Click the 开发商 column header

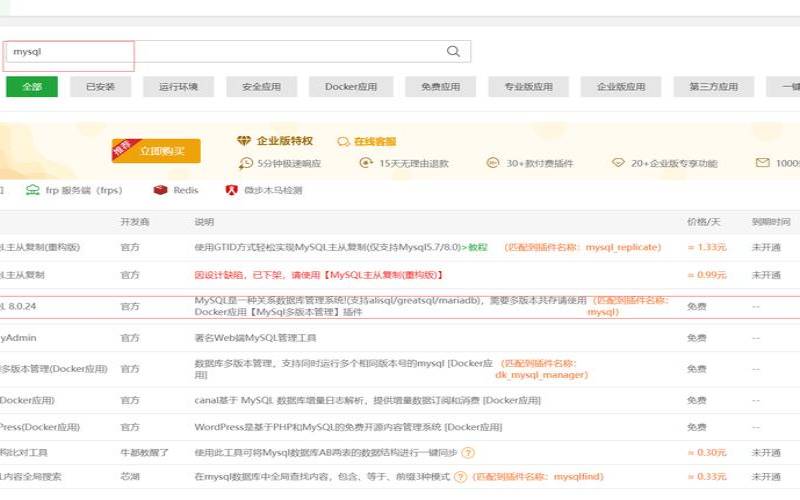pyautogui.click(x=135, y=222)
